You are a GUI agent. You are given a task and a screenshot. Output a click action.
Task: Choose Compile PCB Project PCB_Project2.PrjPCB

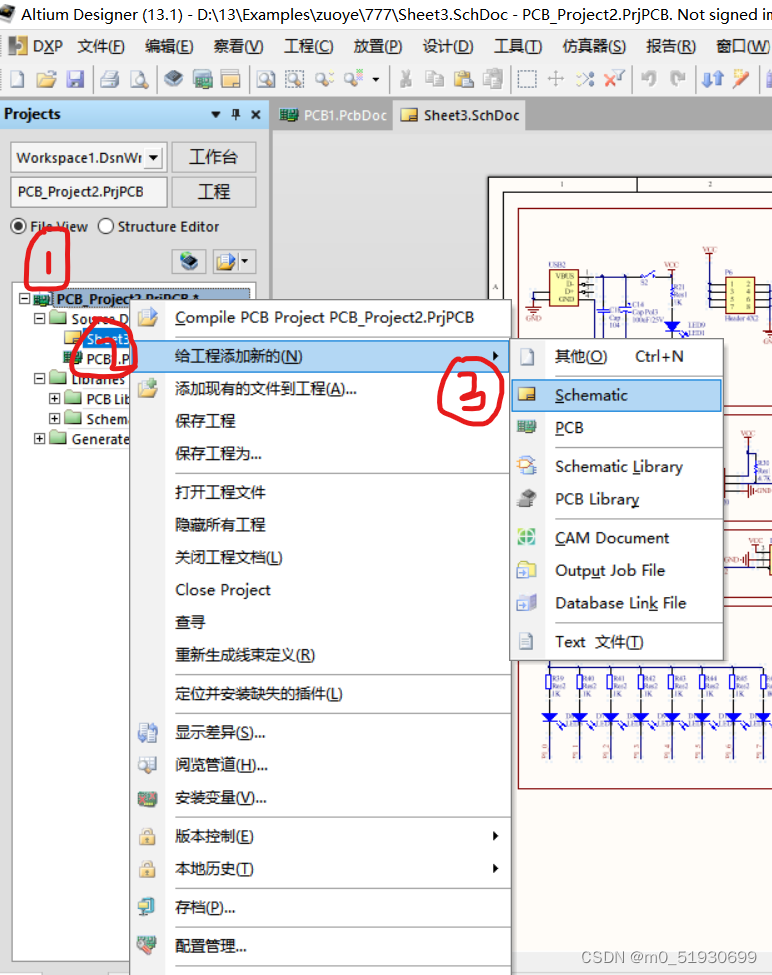pyautogui.click(x=321, y=318)
